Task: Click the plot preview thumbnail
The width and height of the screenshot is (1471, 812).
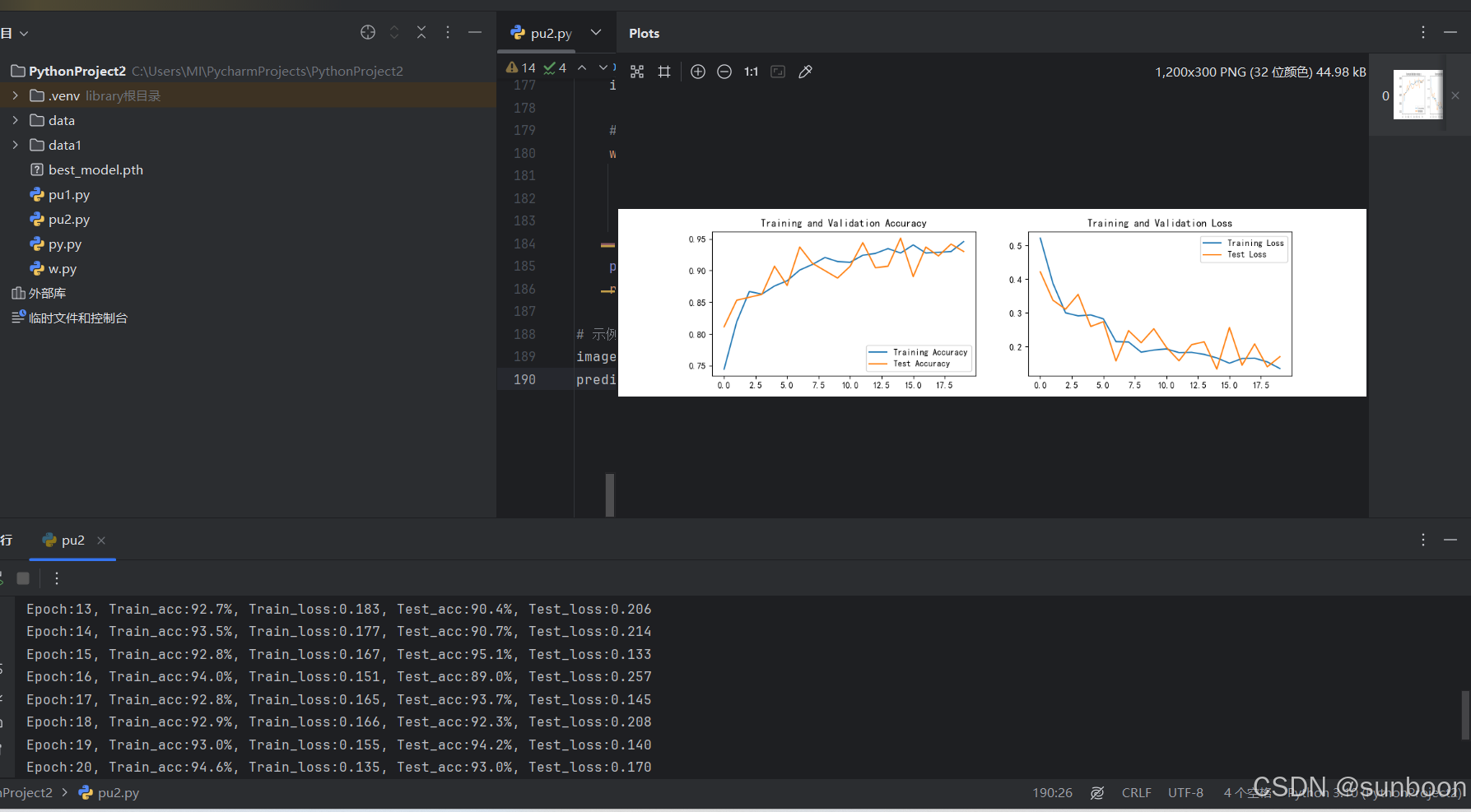Action: (1417, 94)
